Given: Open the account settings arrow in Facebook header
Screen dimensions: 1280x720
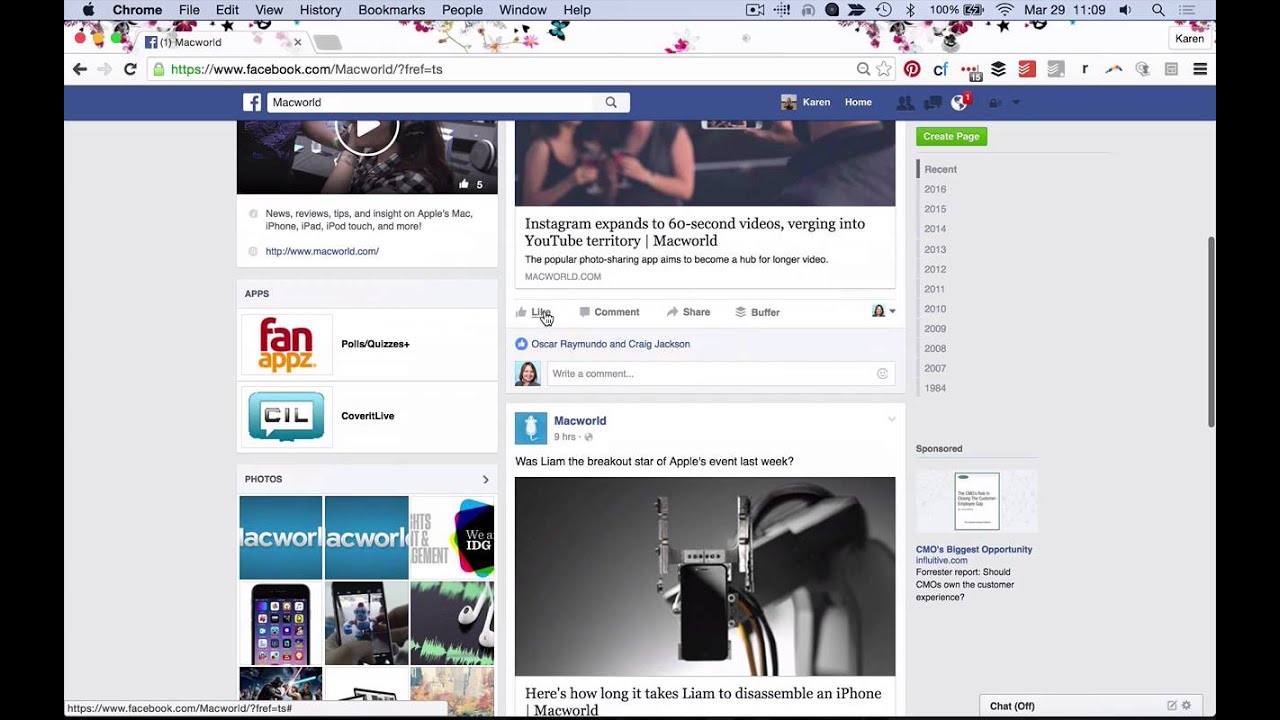Looking at the screenshot, I should [1016, 102].
